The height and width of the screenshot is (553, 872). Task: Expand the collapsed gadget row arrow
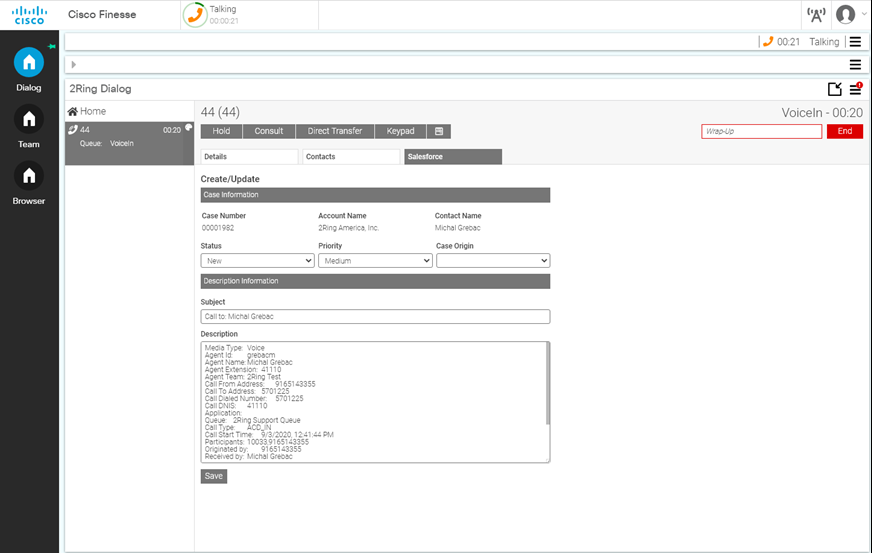pyautogui.click(x=74, y=65)
